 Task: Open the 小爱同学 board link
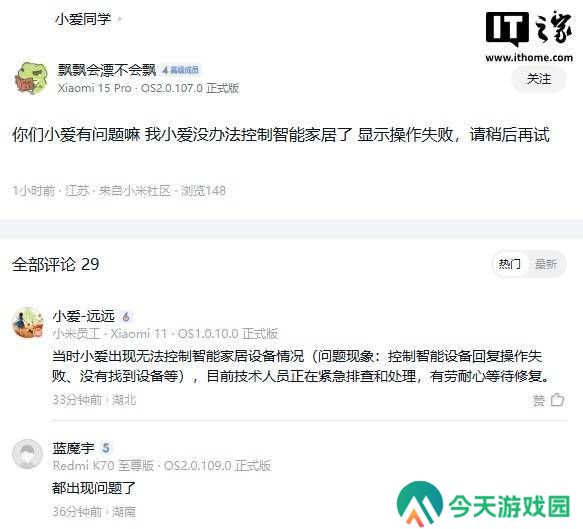coord(83,19)
